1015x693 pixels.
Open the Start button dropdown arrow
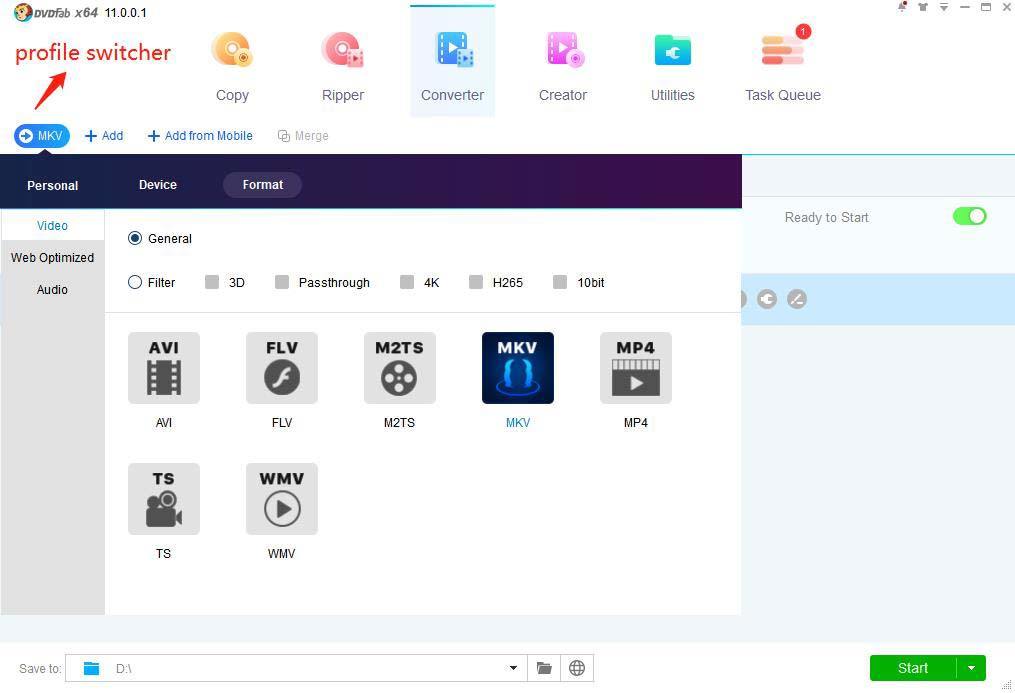[x=971, y=668]
